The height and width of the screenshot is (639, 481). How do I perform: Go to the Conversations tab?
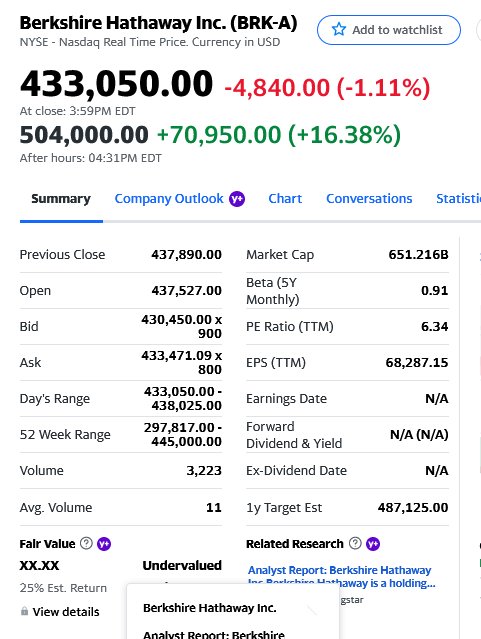[x=369, y=199]
